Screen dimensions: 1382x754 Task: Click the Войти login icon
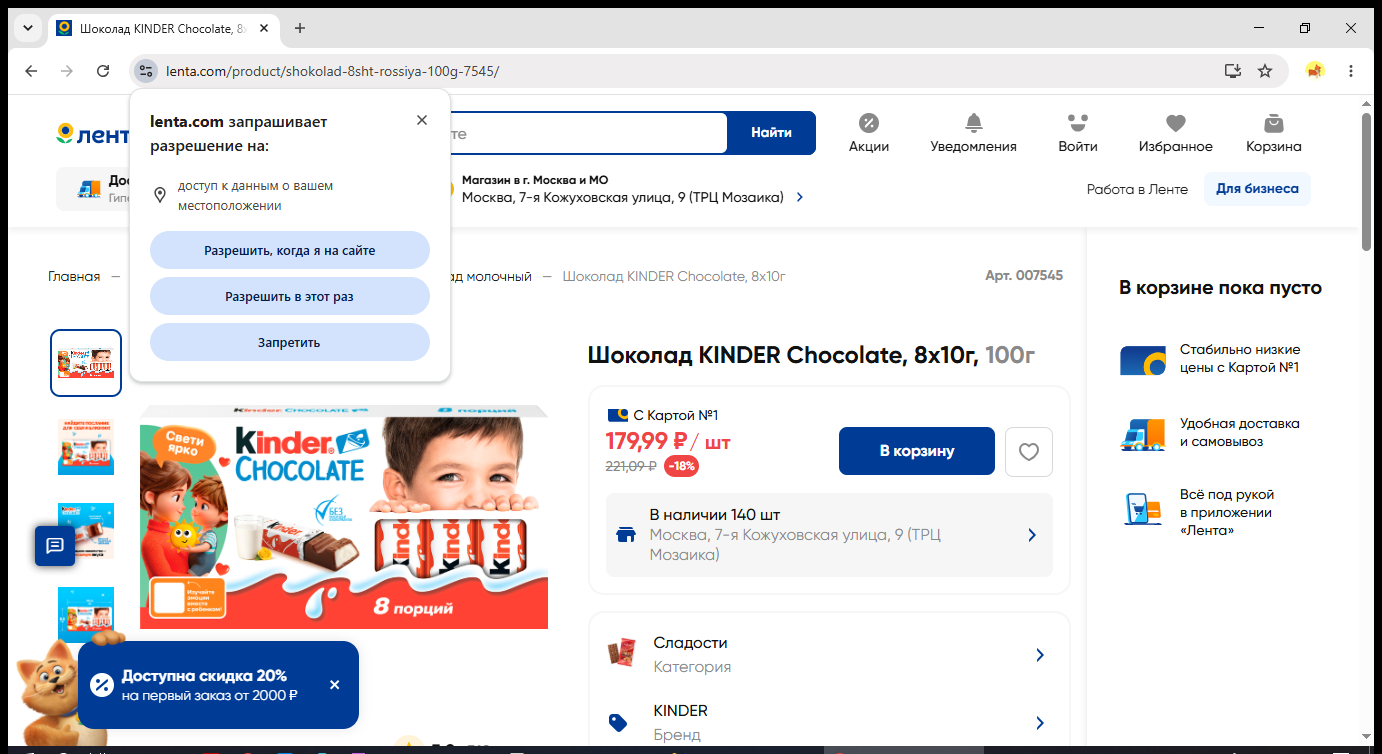click(1077, 133)
